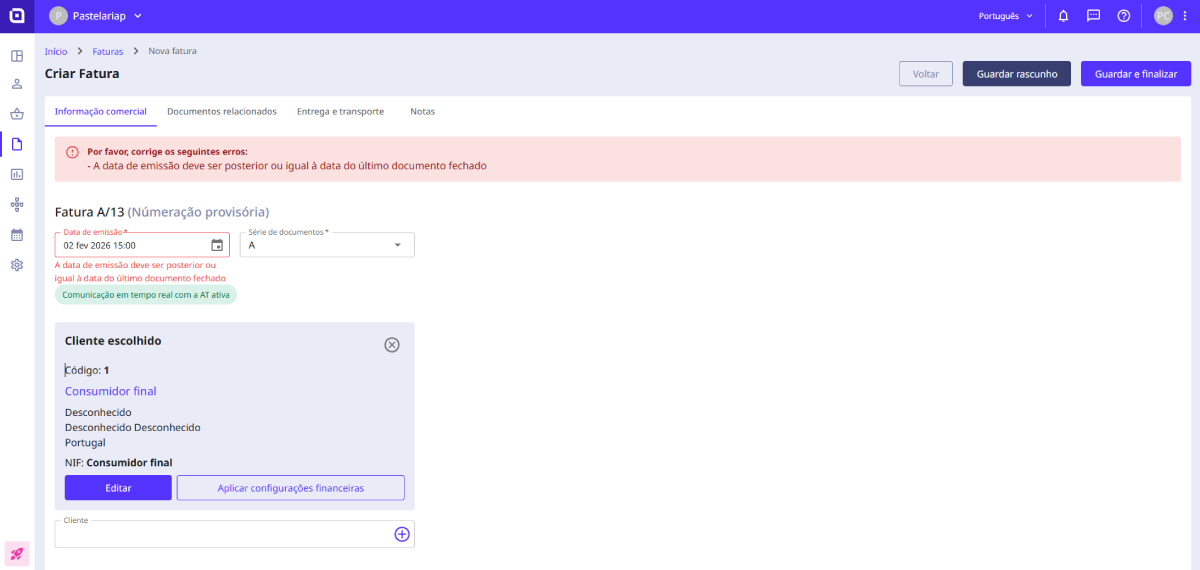This screenshot has height=570, width=1200.
Task: Click the plus icon in Cliente field
Action: pos(402,534)
